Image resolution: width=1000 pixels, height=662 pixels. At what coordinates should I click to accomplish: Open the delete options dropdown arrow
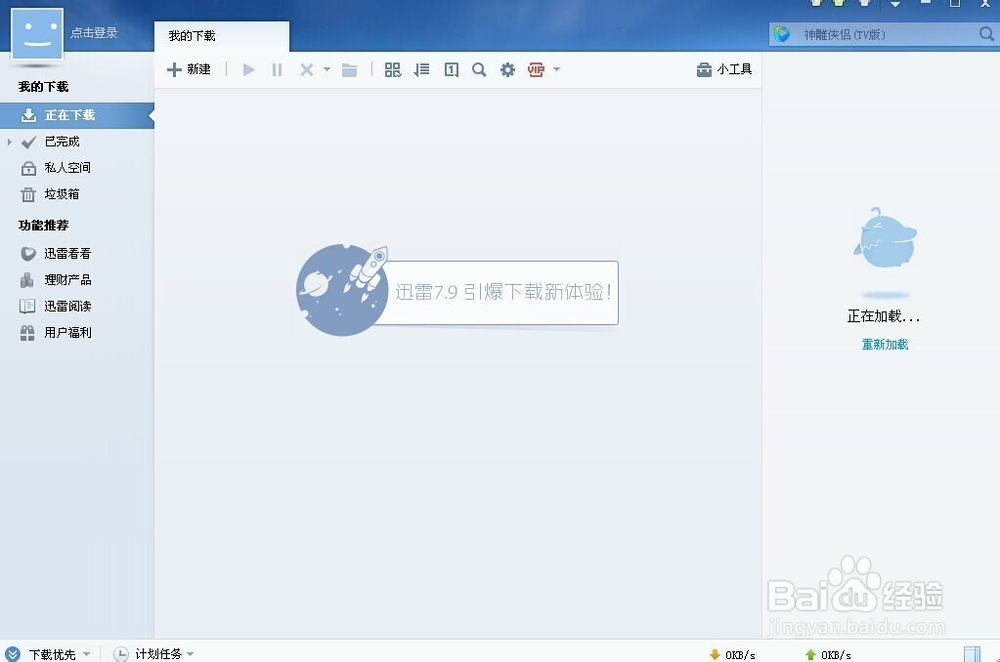click(326, 69)
